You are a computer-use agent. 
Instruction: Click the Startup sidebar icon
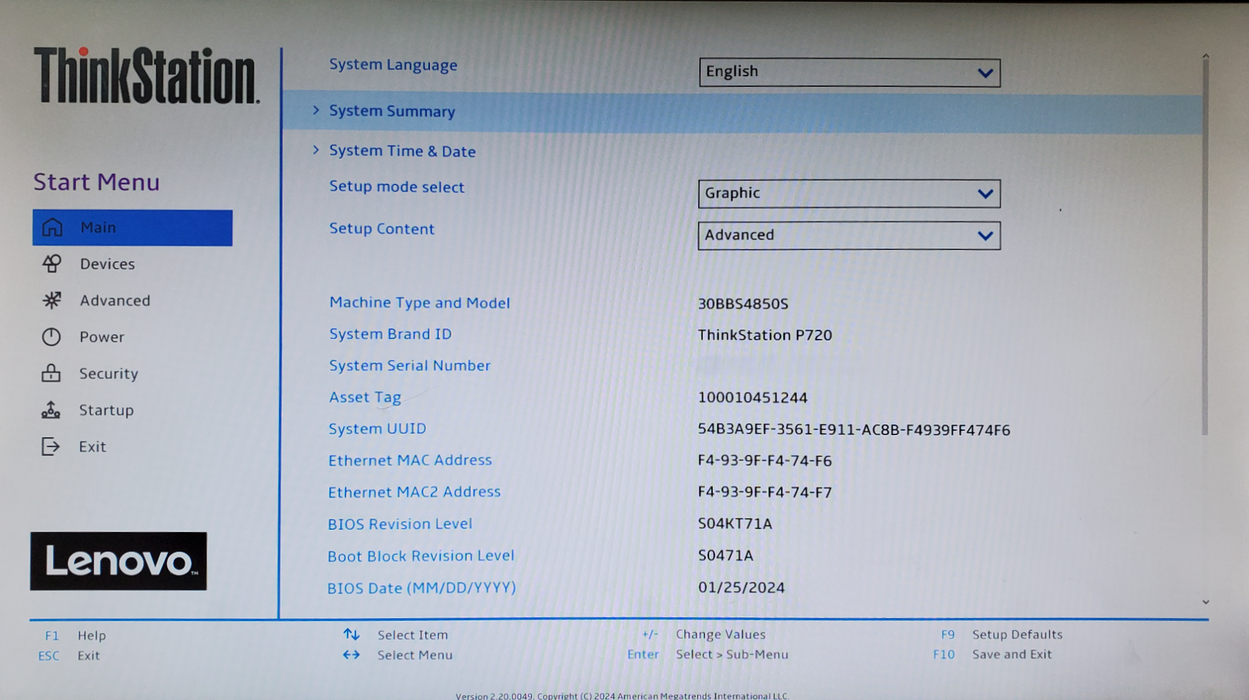click(x=51, y=410)
